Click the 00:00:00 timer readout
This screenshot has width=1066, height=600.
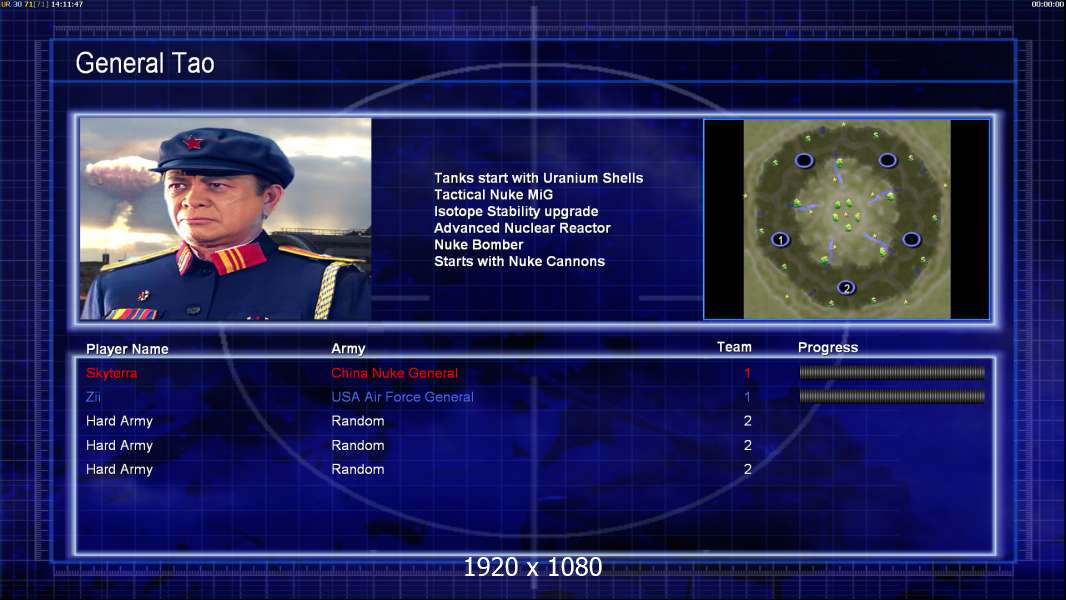(x=1048, y=4)
